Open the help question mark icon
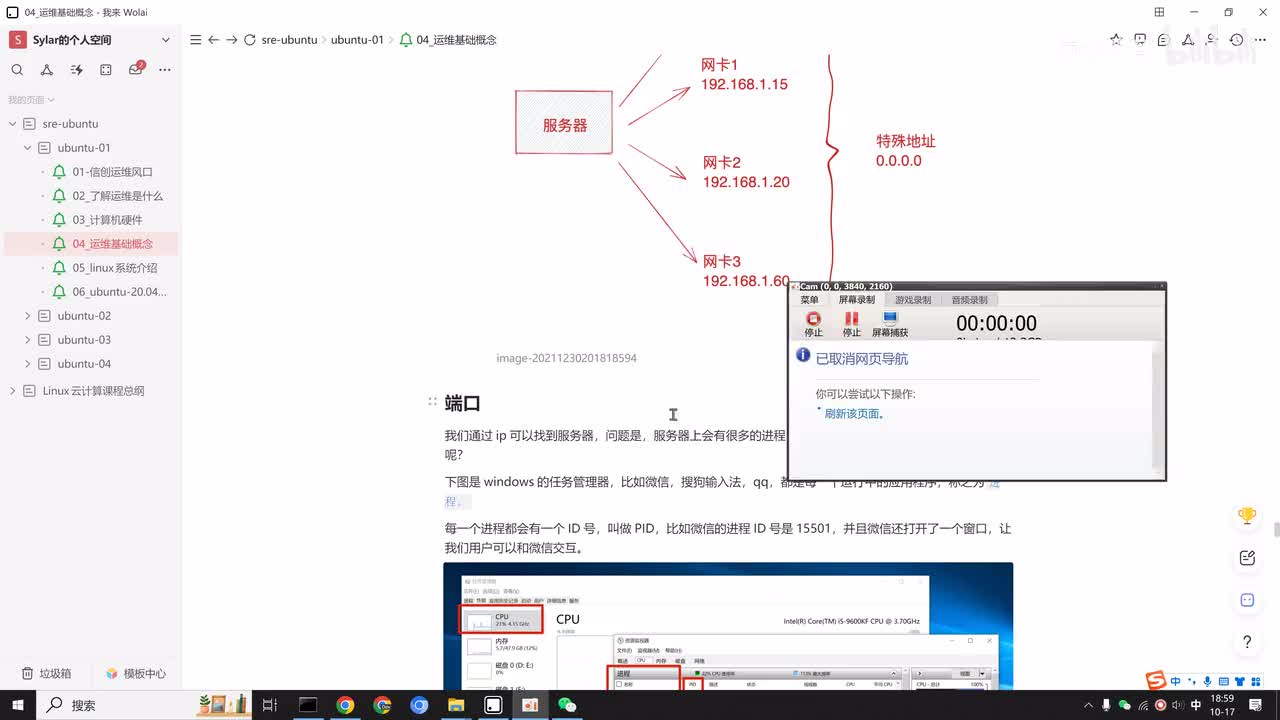 (1247, 642)
